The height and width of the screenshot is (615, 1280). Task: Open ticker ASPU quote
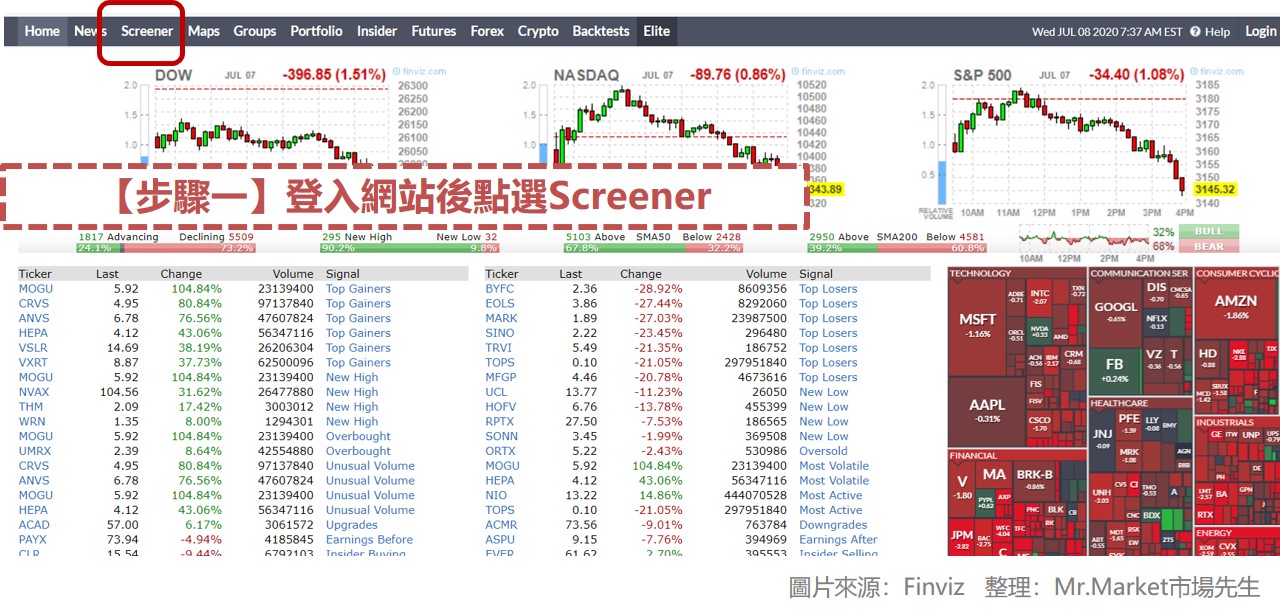pos(500,540)
